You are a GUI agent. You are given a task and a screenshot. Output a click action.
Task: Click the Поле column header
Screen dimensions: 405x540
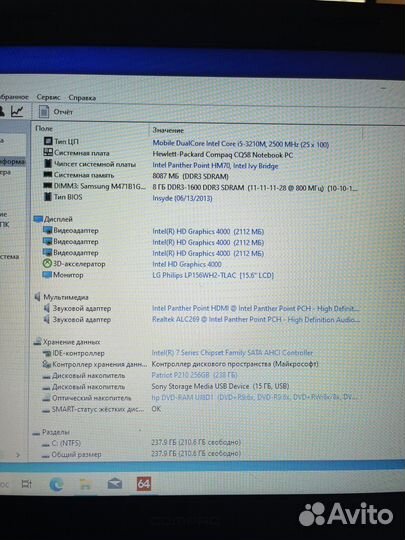[x=44, y=128]
